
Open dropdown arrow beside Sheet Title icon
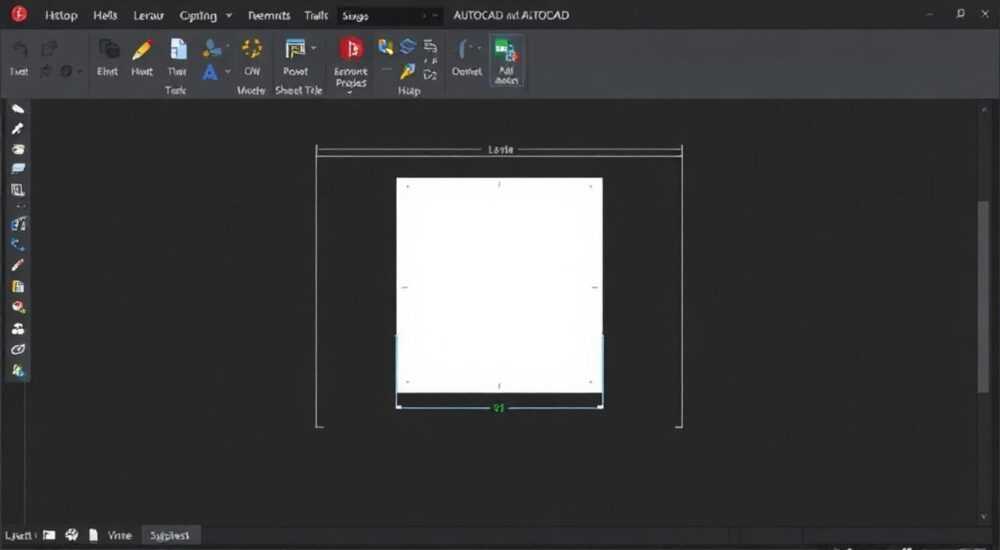pos(314,48)
